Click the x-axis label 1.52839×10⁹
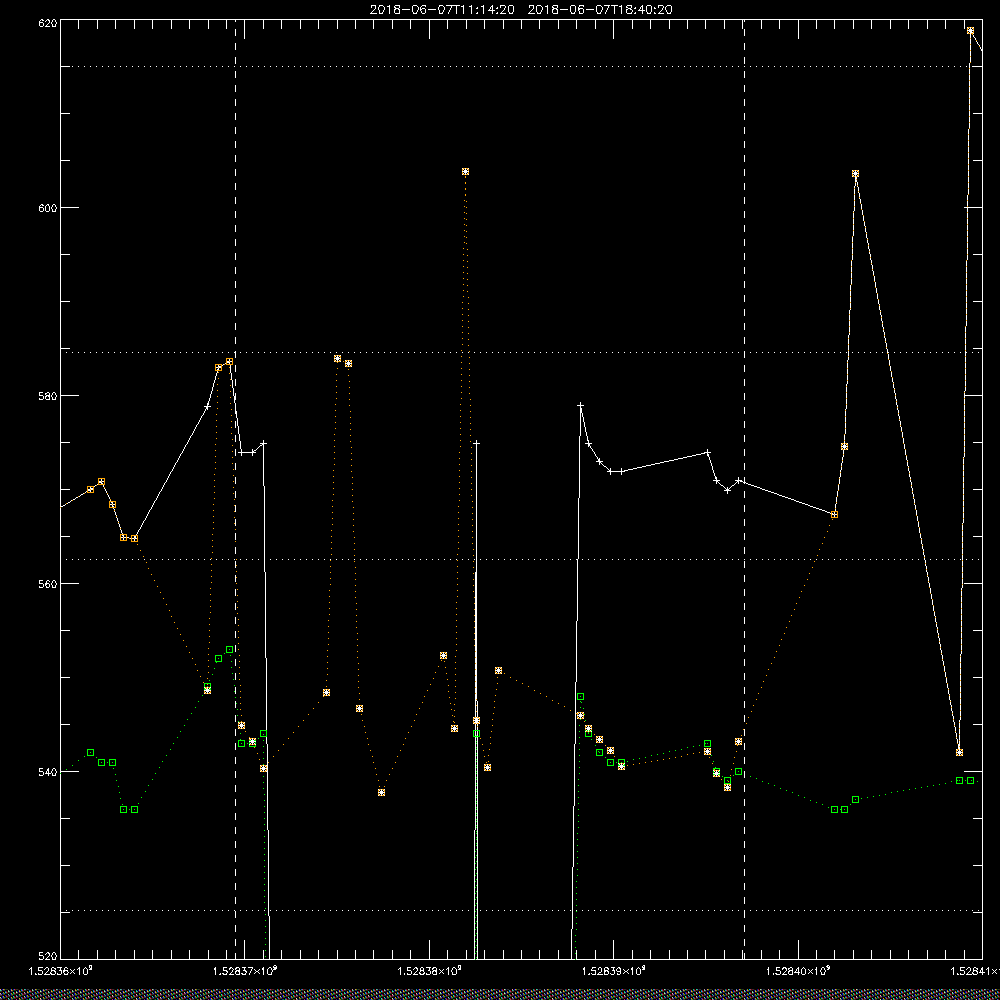Screen dimensions: 1000x1000 [614, 971]
